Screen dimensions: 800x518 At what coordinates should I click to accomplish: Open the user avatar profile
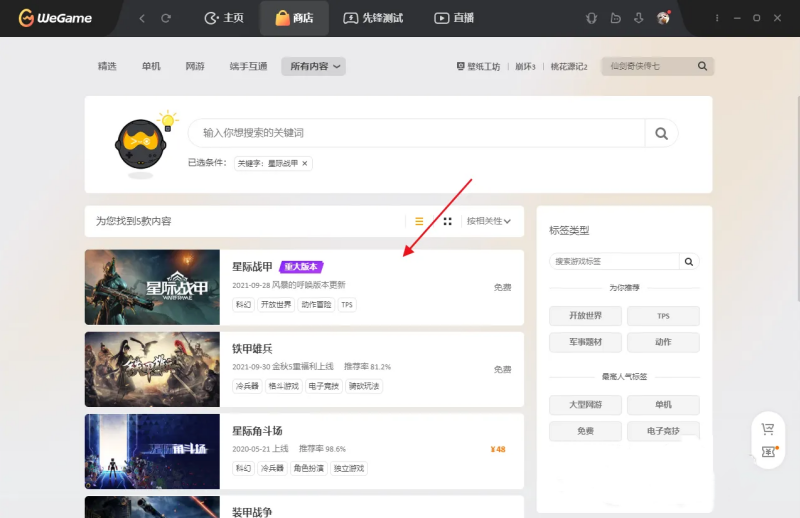click(663, 18)
